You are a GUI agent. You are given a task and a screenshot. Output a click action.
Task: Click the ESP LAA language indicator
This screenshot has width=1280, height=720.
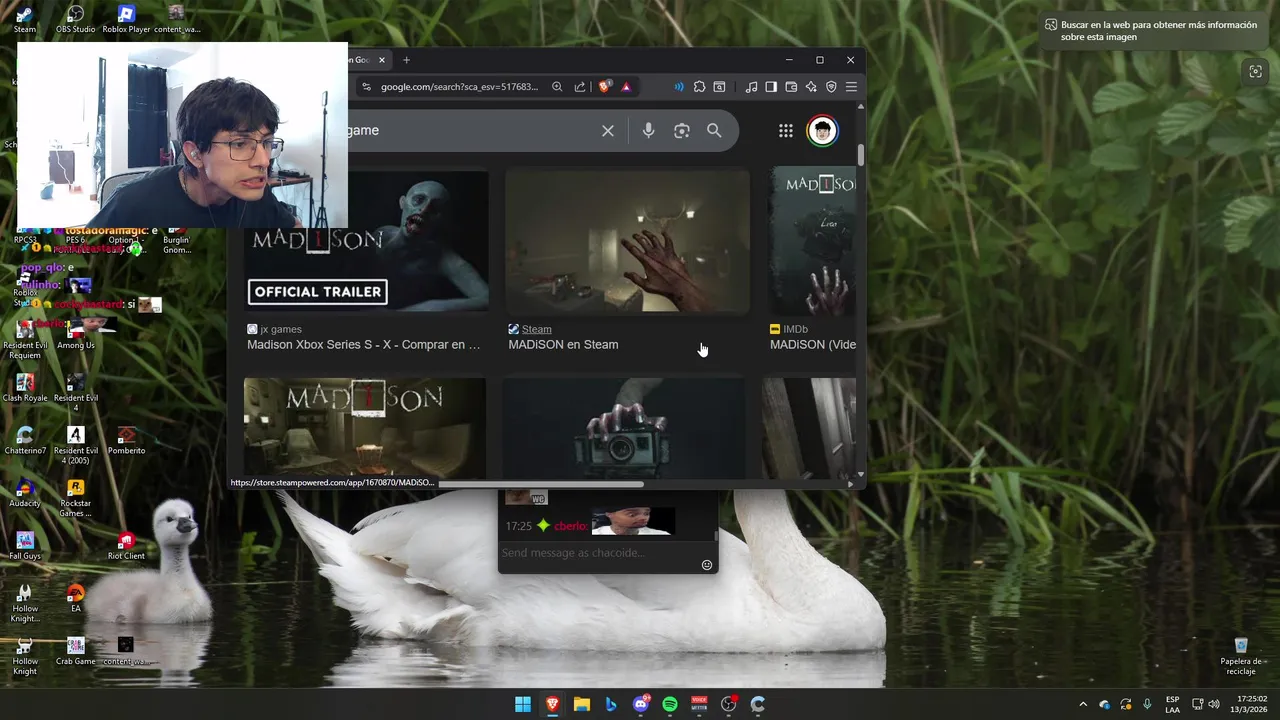coord(1172,704)
